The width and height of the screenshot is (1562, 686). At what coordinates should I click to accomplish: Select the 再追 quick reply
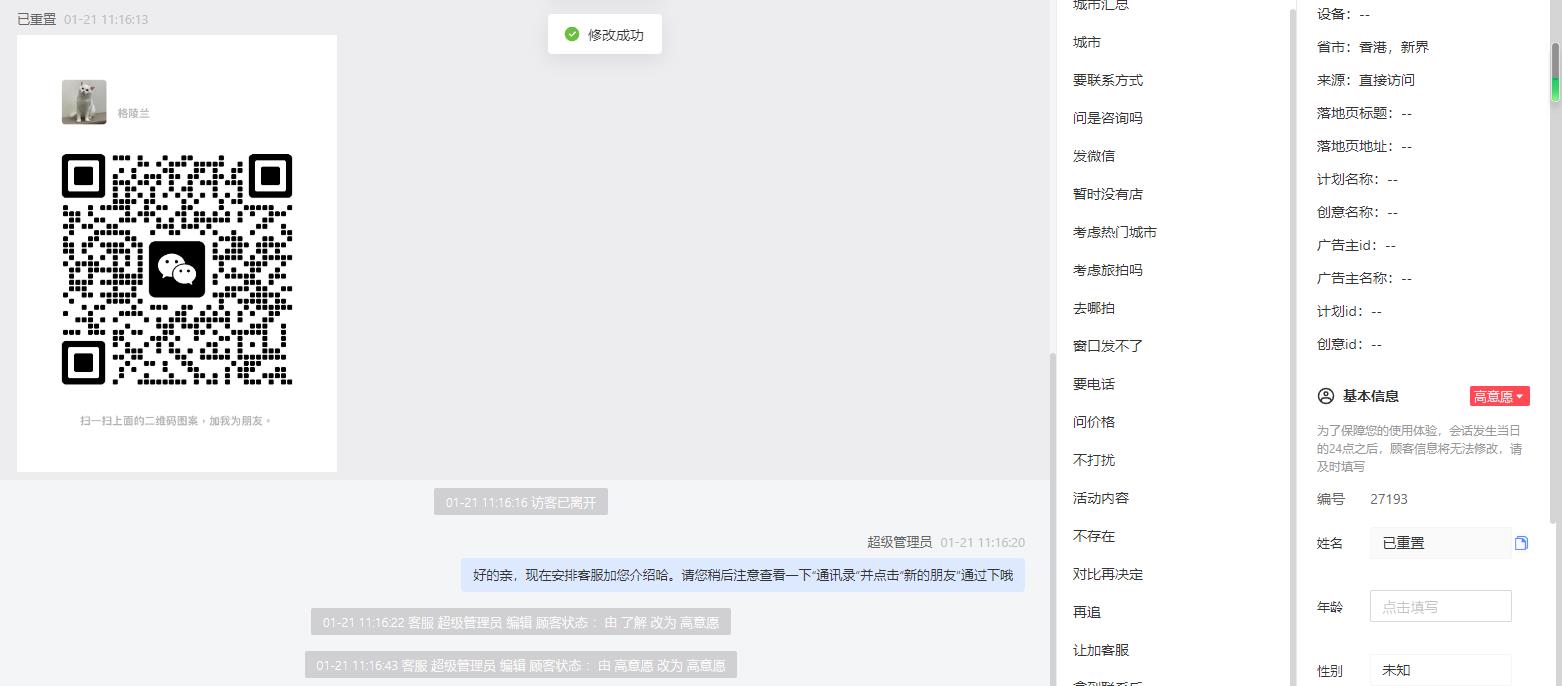click(1087, 612)
